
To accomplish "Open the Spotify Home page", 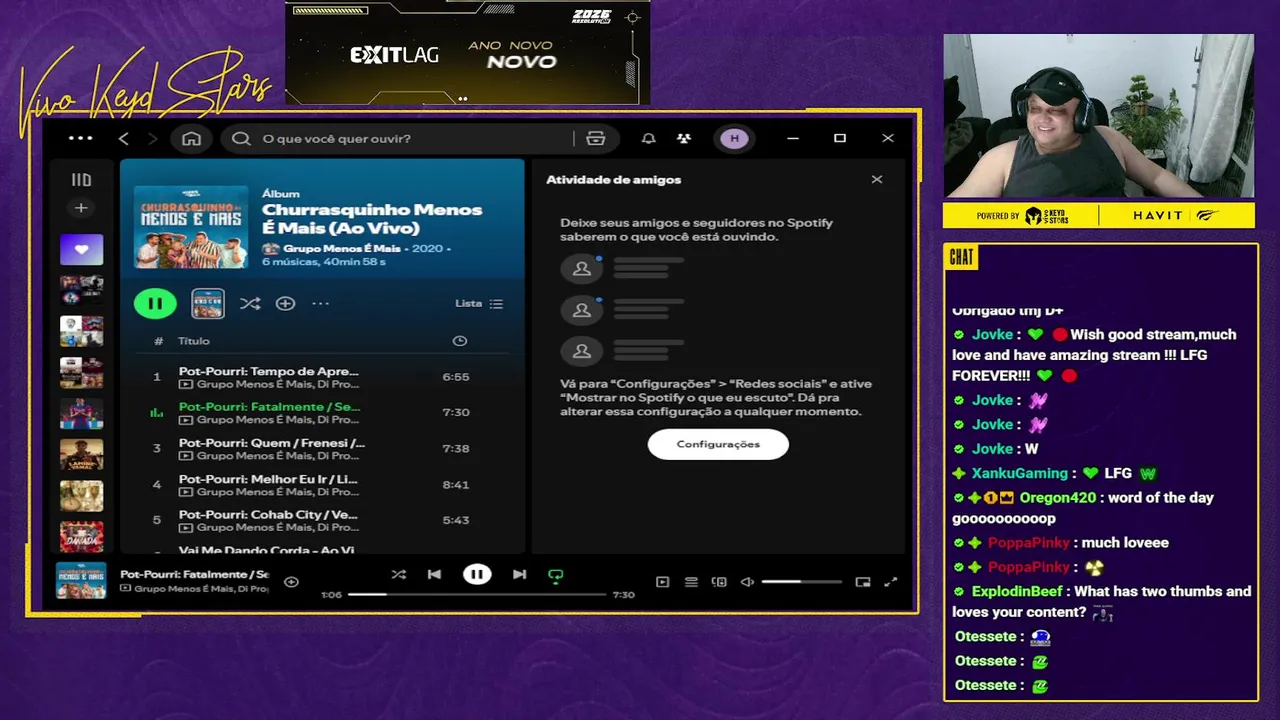I will click(191, 138).
